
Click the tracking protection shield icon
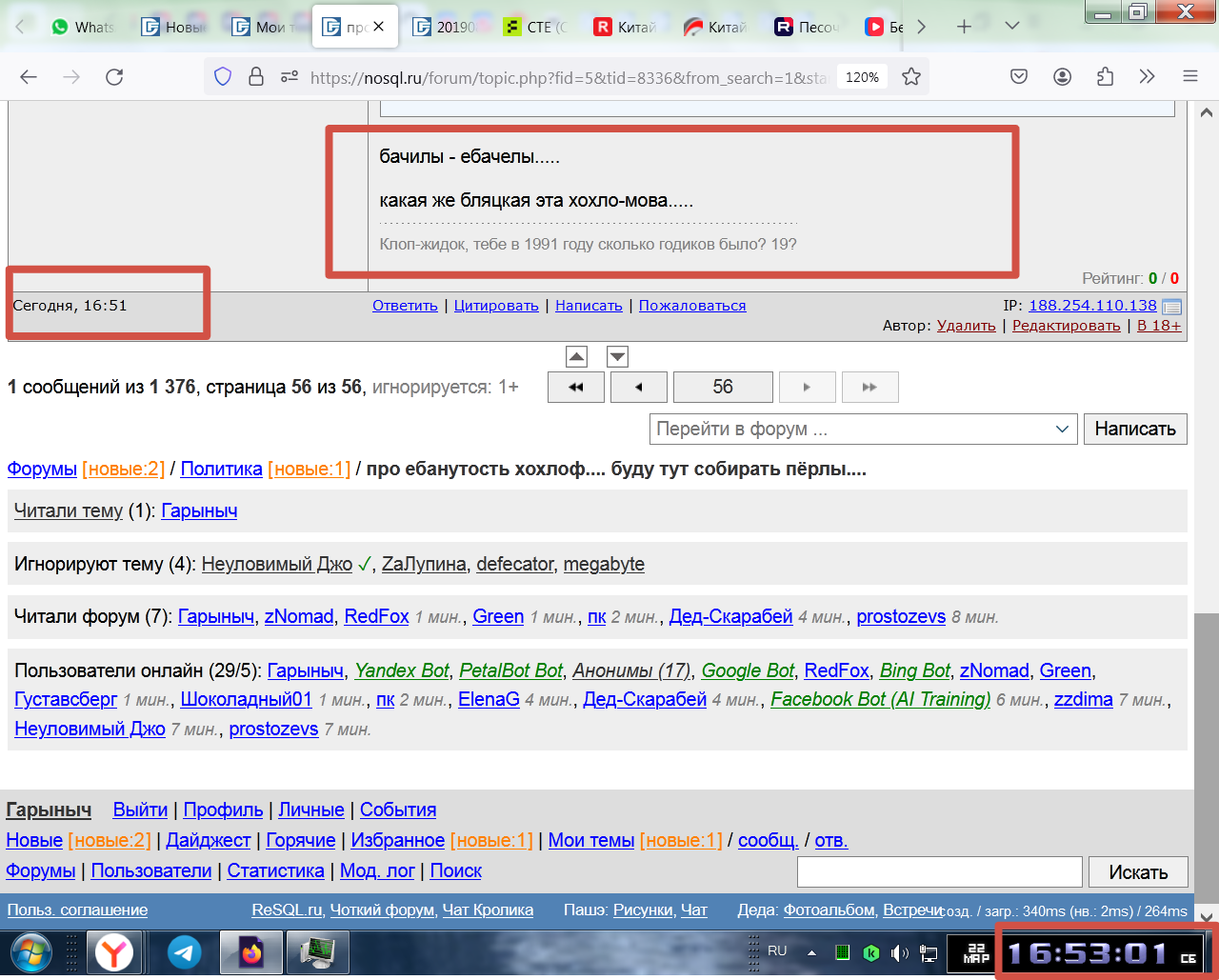click(x=223, y=77)
